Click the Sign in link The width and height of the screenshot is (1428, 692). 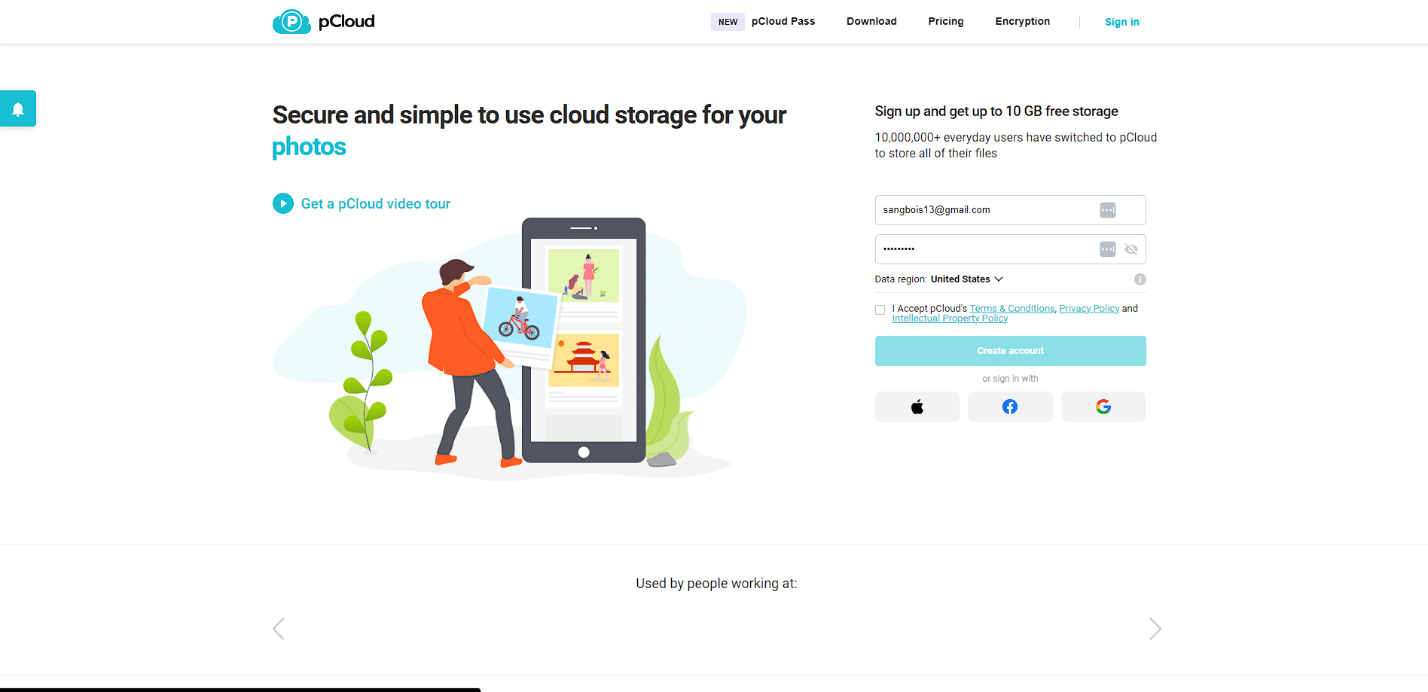point(1122,22)
